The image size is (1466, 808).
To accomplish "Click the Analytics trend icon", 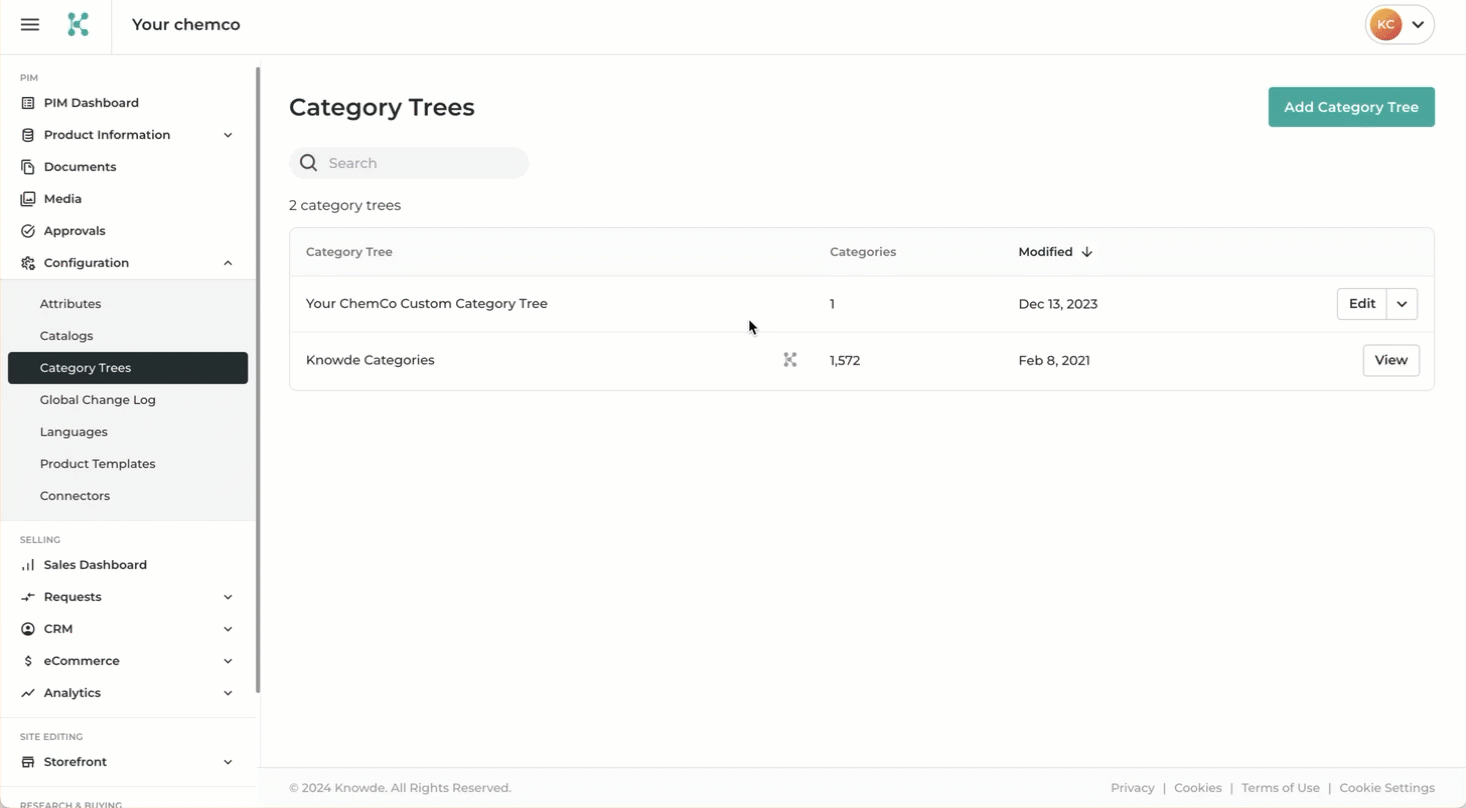I will click(27, 692).
